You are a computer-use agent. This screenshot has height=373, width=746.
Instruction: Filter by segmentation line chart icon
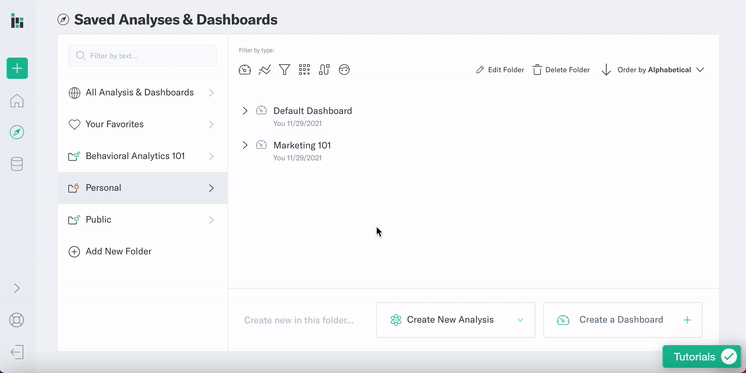(x=265, y=70)
